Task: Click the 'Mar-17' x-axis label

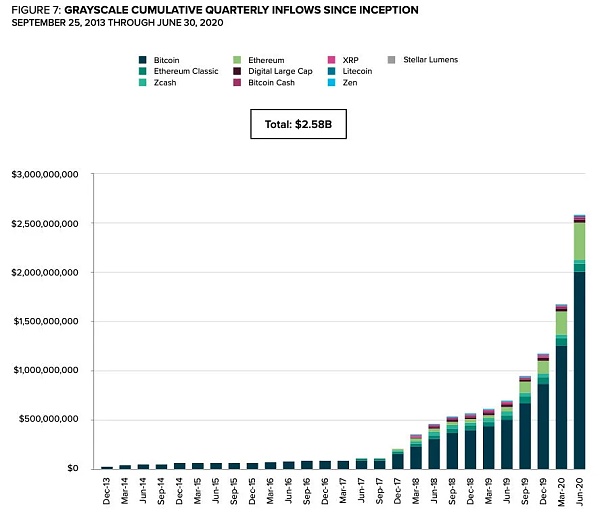Action: click(343, 491)
